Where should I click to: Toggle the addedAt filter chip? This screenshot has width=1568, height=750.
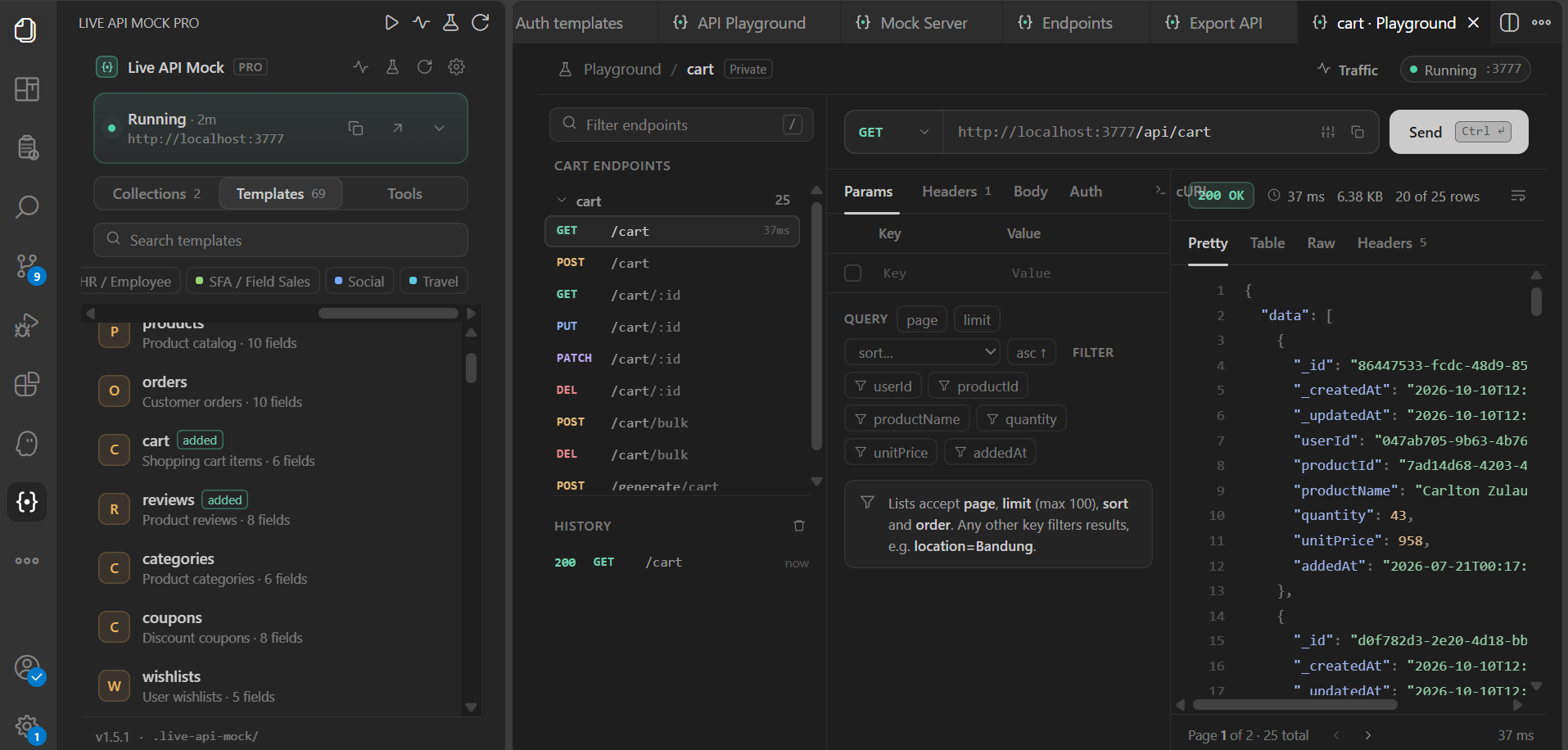click(x=991, y=453)
